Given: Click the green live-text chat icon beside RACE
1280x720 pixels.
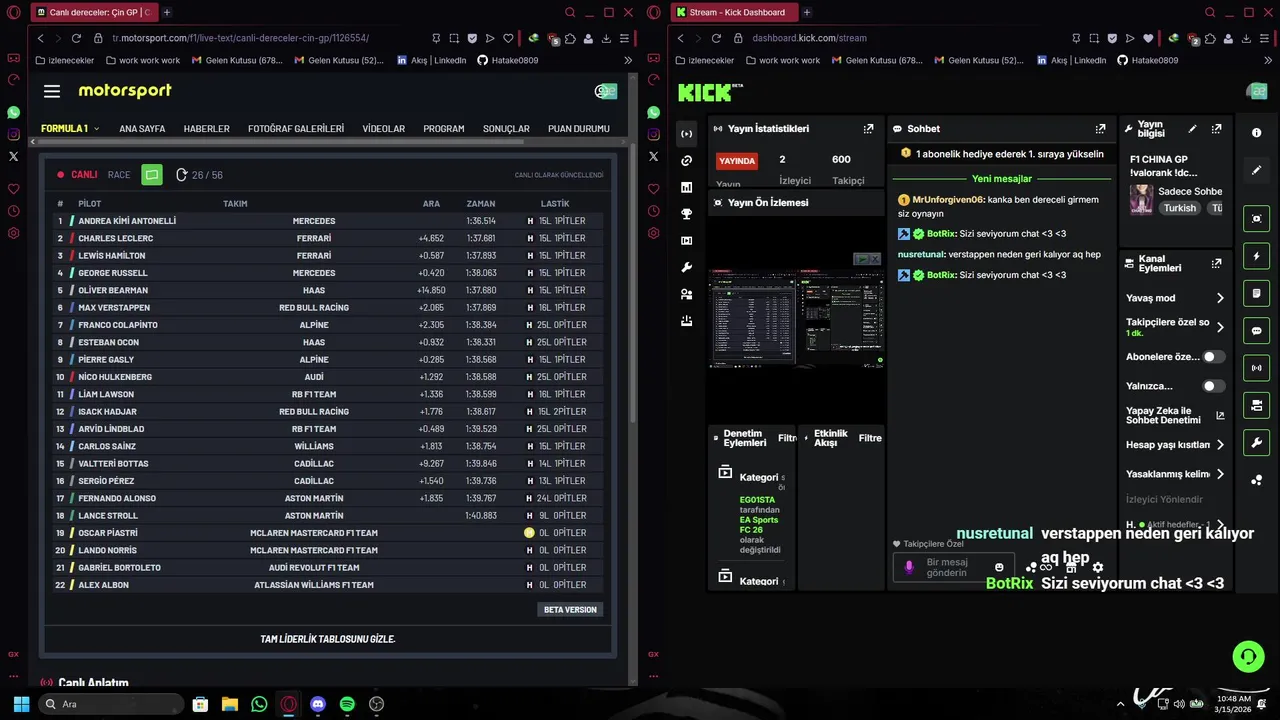Looking at the screenshot, I should click(152, 175).
